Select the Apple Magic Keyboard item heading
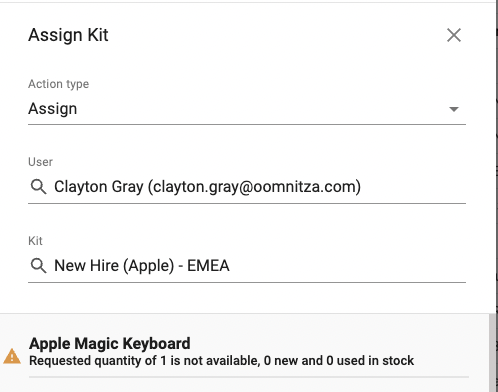Screen dimensions: 498x392 pos(110,343)
